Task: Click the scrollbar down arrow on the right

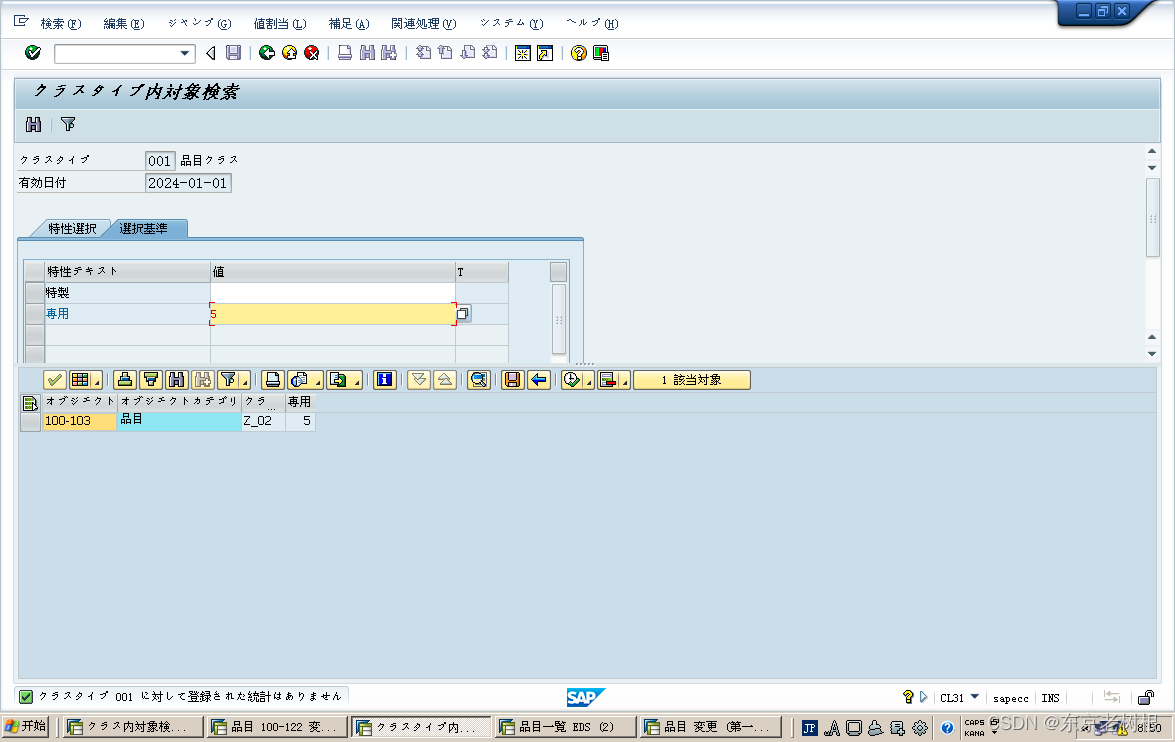Action: coord(1151,352)
